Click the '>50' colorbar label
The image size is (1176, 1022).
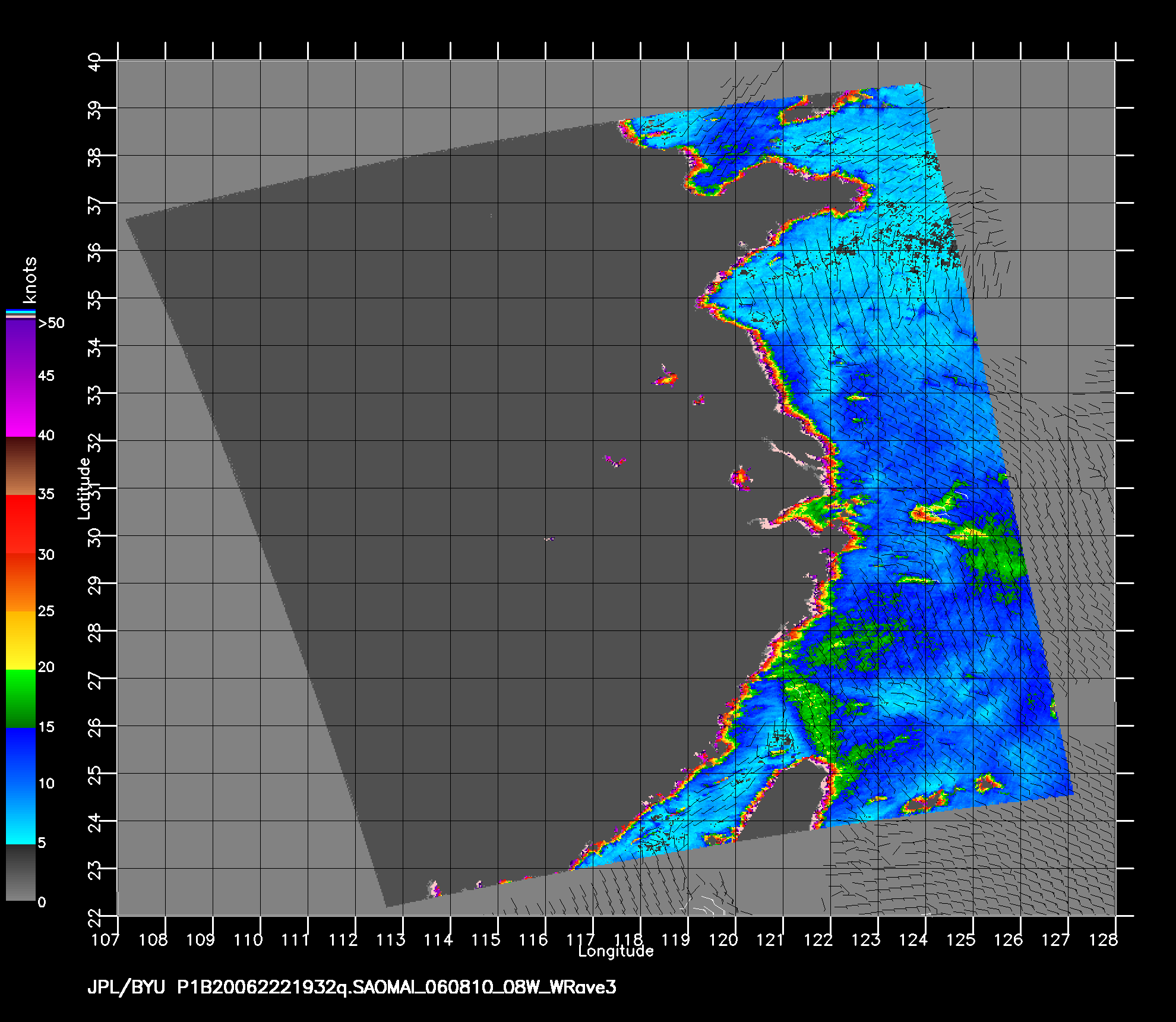51,323
